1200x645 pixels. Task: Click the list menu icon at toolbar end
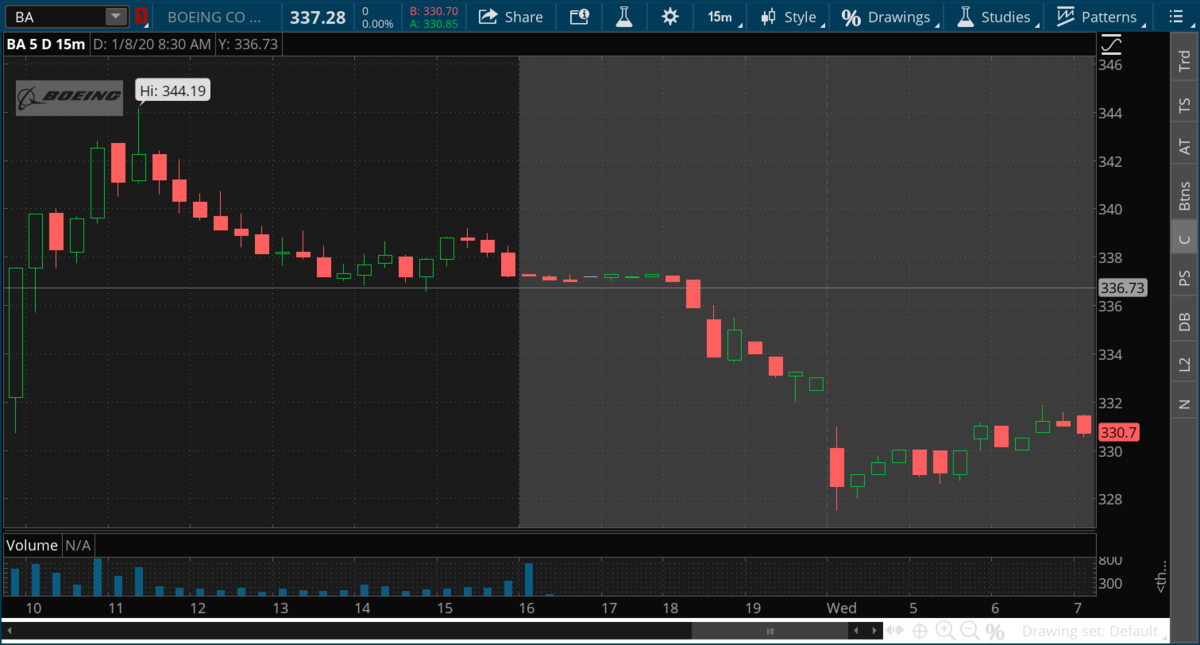[x=1174, y=17]
